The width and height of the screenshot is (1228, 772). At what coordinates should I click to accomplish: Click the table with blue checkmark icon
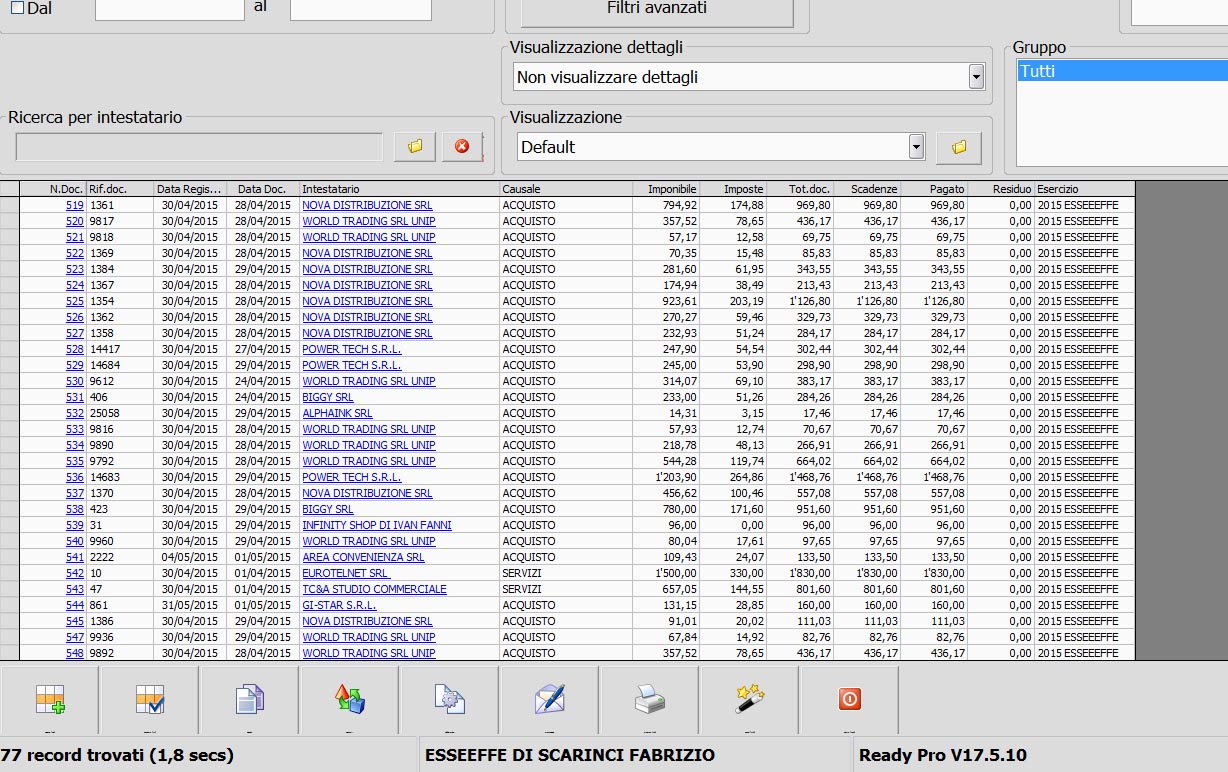tap(150, 700)
